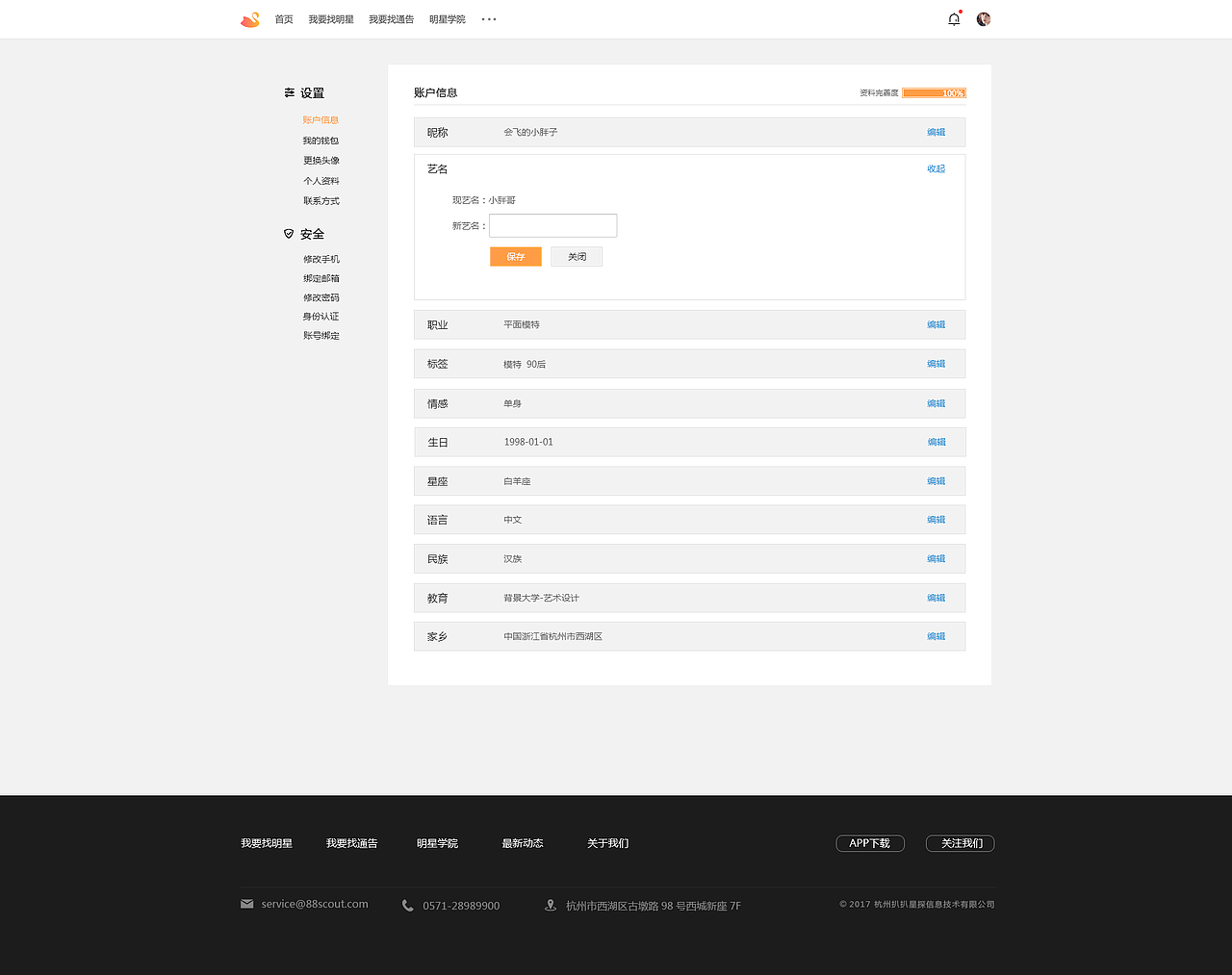Screen dimensions: 1232x975
Task: Click the 设置 sliders icon in the sidebar
Action: pyautogui.click(x=290, y=92)
